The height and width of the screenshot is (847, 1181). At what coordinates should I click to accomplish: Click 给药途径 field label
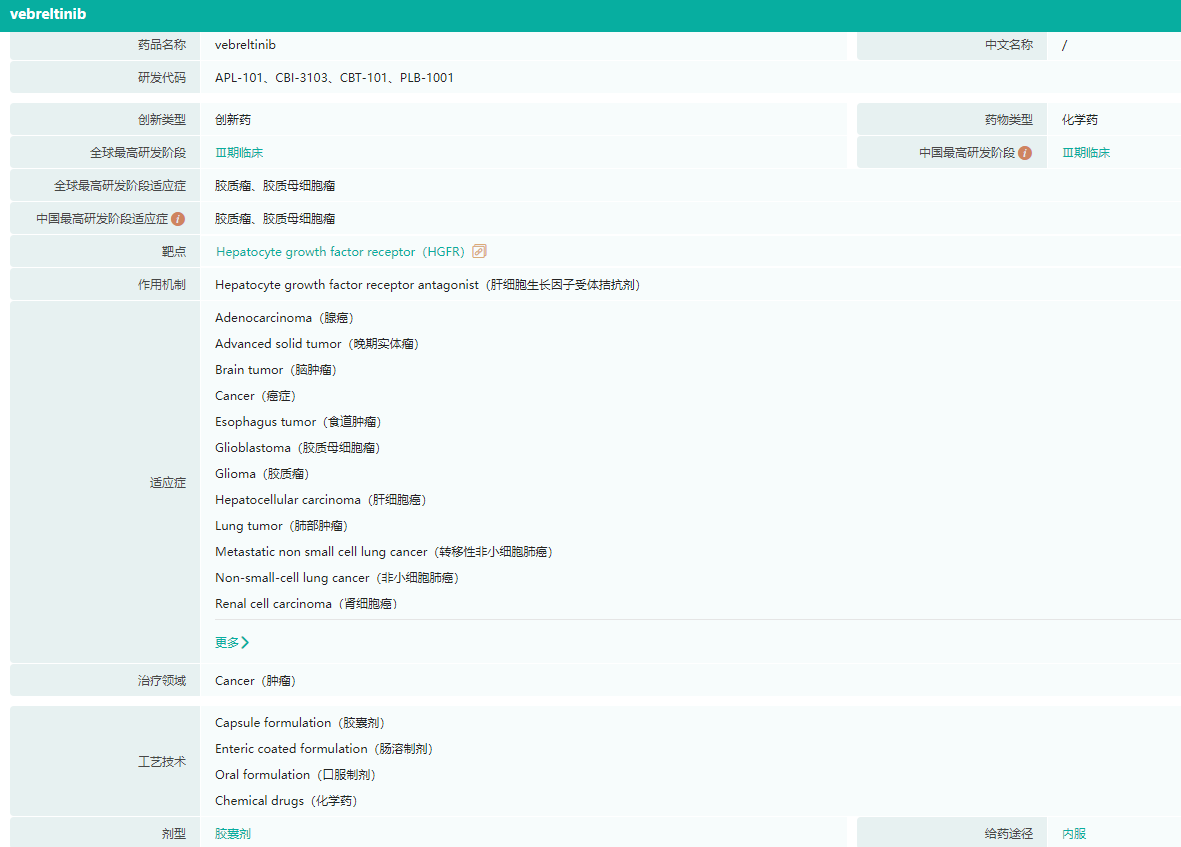[x=1009, y=833]
